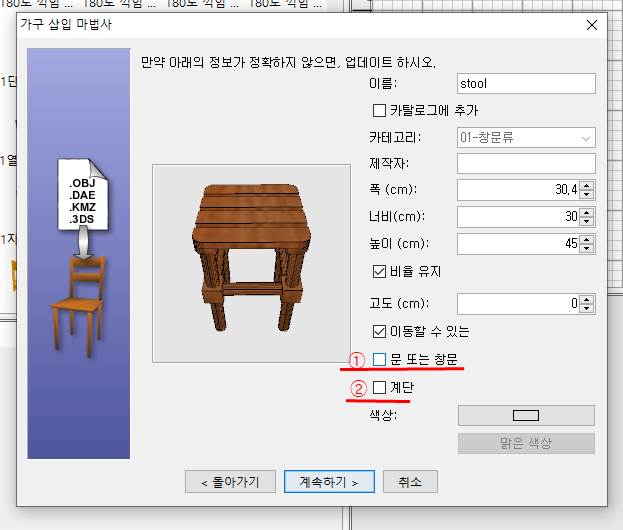Click the 취소 cancel button
The width and height of the screenshot is (623, 530).
(x=410, y=482)
